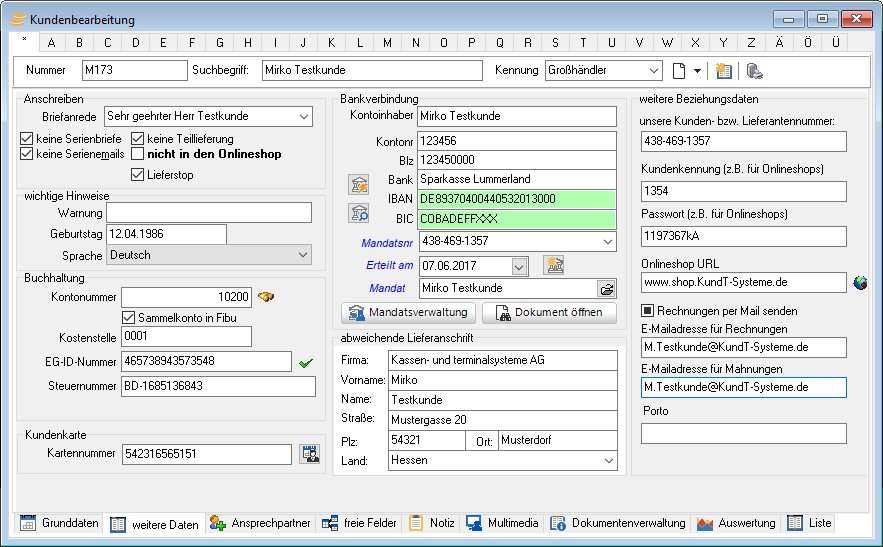883x547 pixels.
Task: Open the Erteilt am date picker arrow
Action: 519,266
